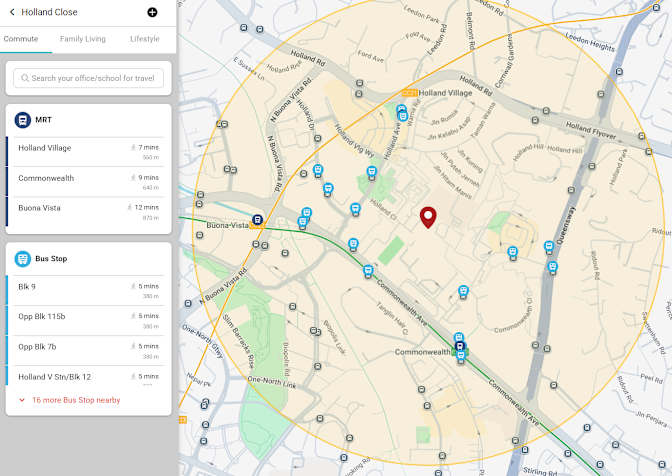The height and width of the screenshot is (476, 672).
Task: Click bus marker north of Commonwealth Cl
Action: (x=463, y=292)
